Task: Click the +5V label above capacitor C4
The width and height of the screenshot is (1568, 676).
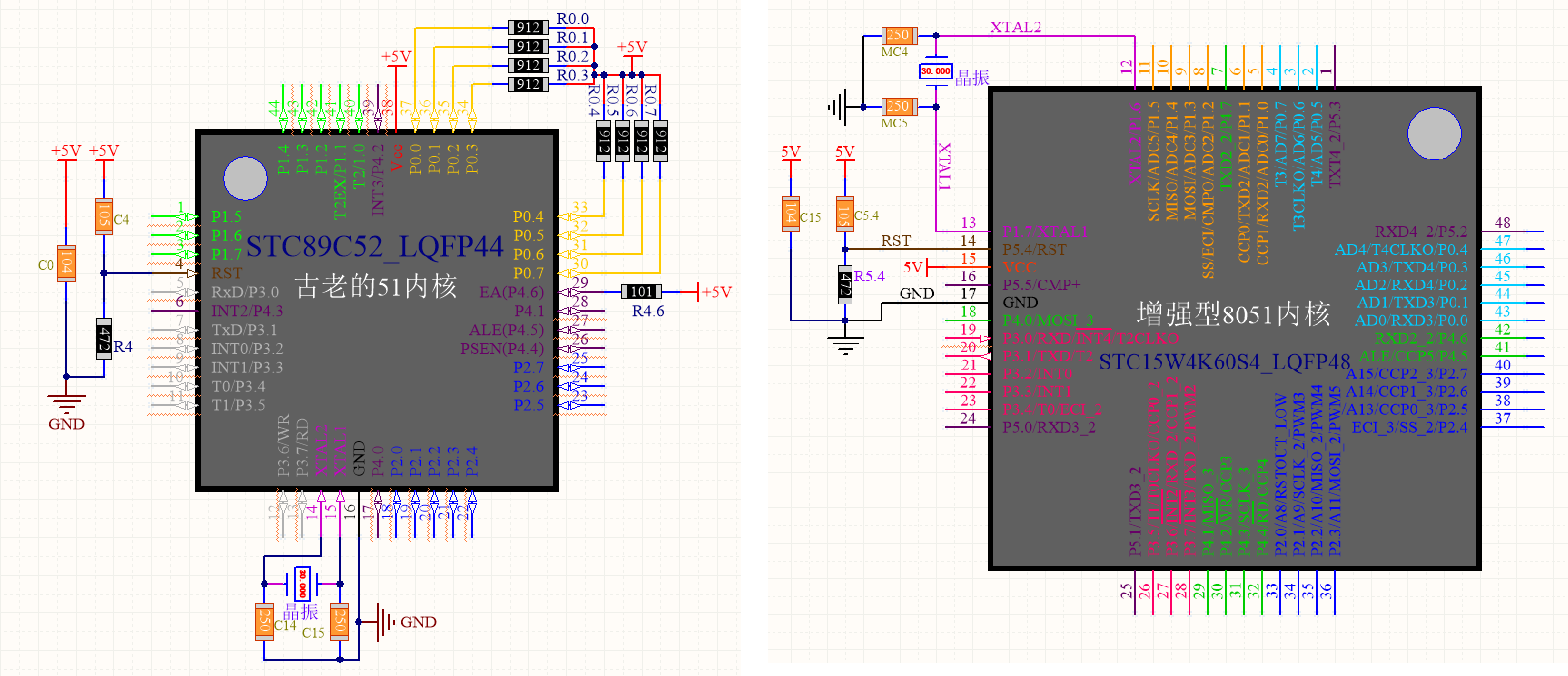Action: point(103,151)
